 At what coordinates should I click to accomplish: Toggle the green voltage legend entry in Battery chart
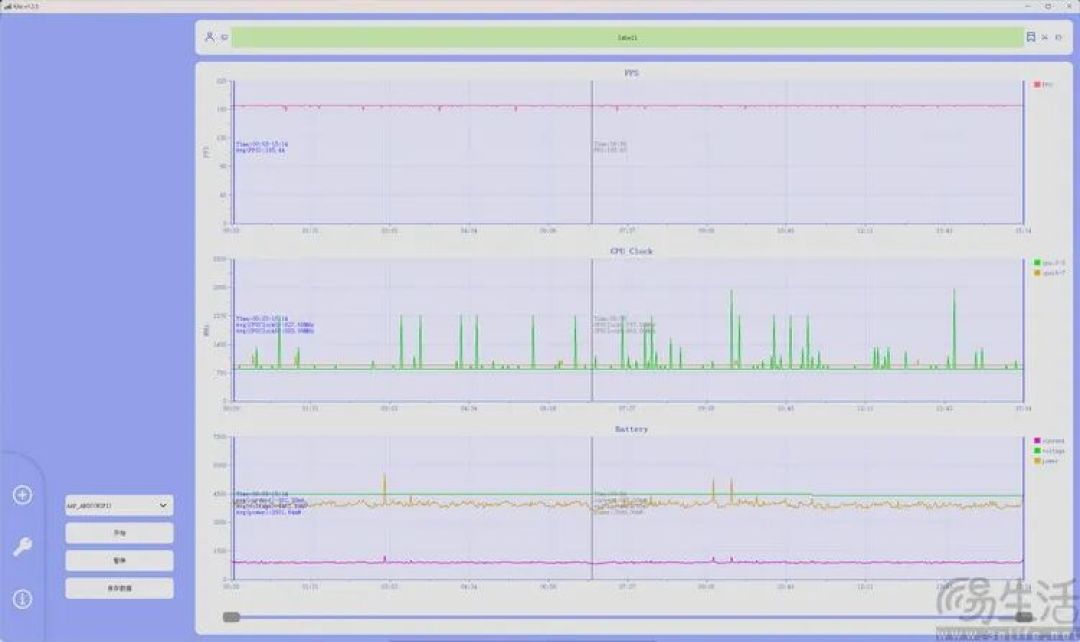pos(1049,451)
